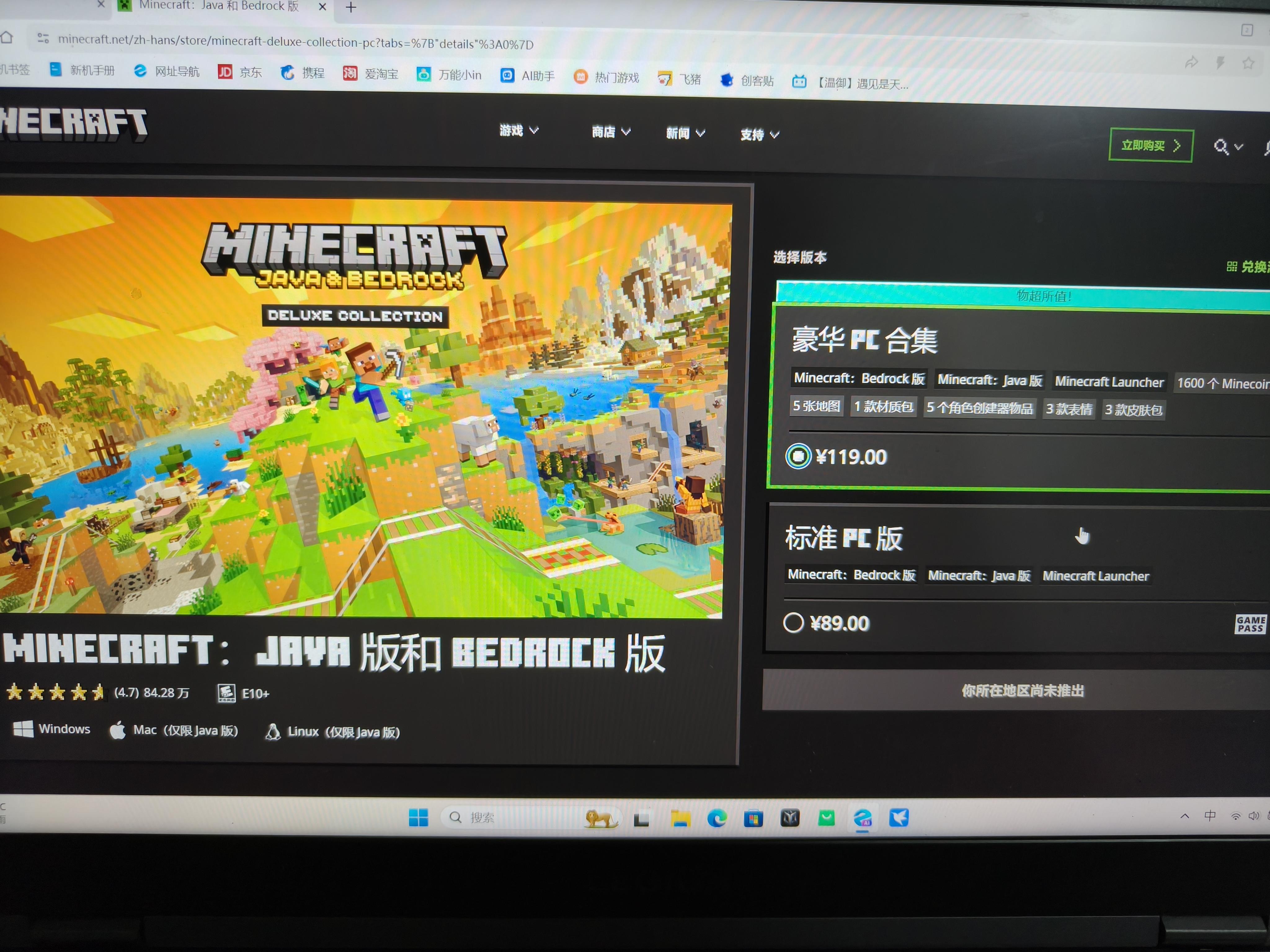Click the 1600 个 Minecoin tag
Screen dimensions: 1270x952
pyautogui.click(x=1222, y=383)
